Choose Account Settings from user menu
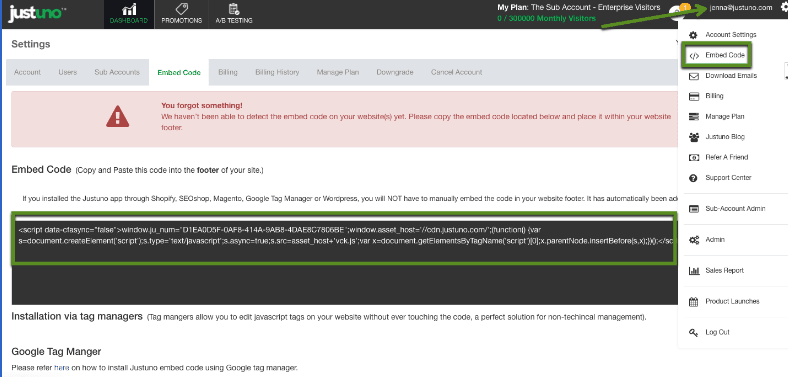 tap(731, 35)
